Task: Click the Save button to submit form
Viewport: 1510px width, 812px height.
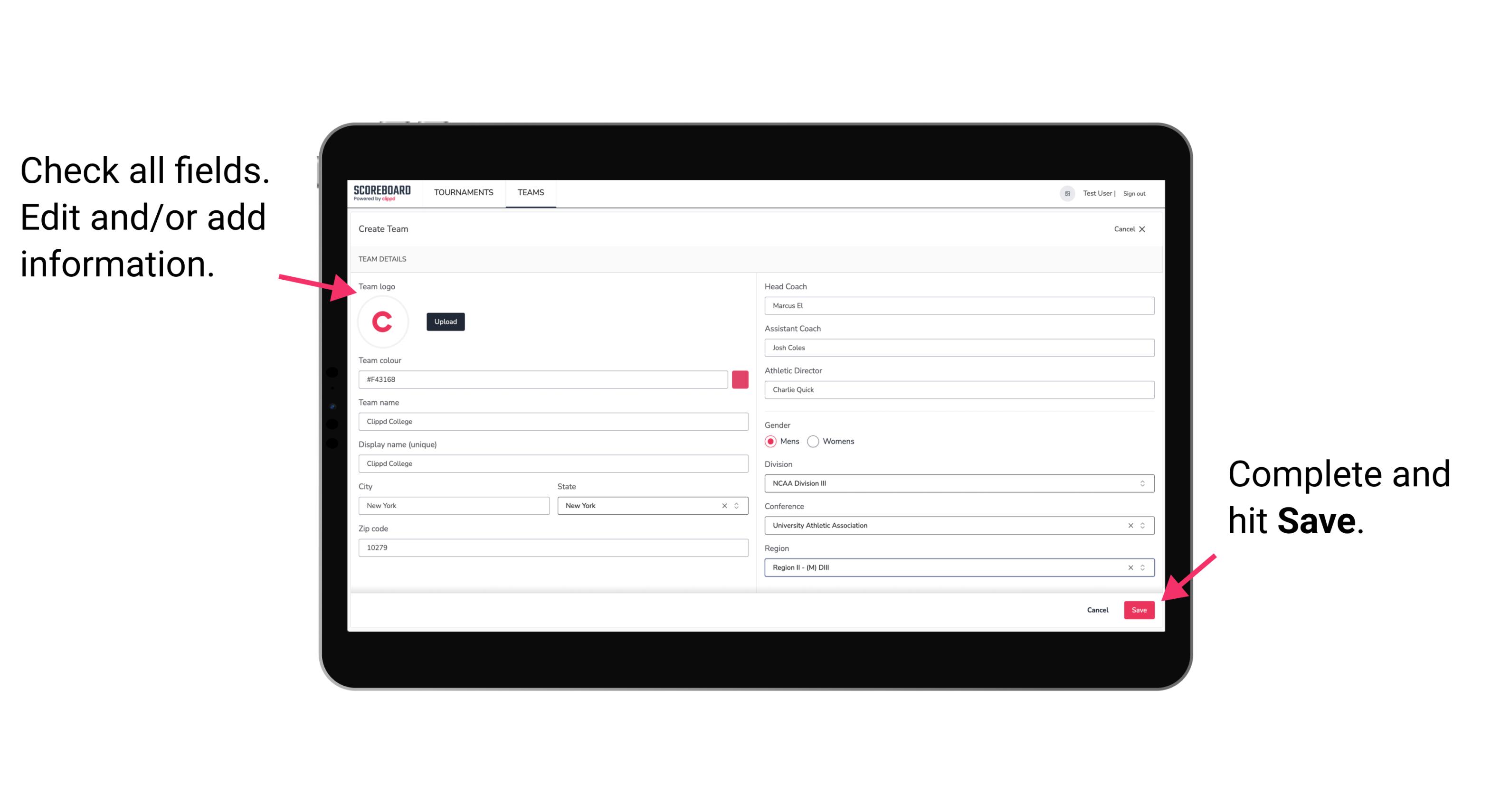Action: click(1139, 609)
